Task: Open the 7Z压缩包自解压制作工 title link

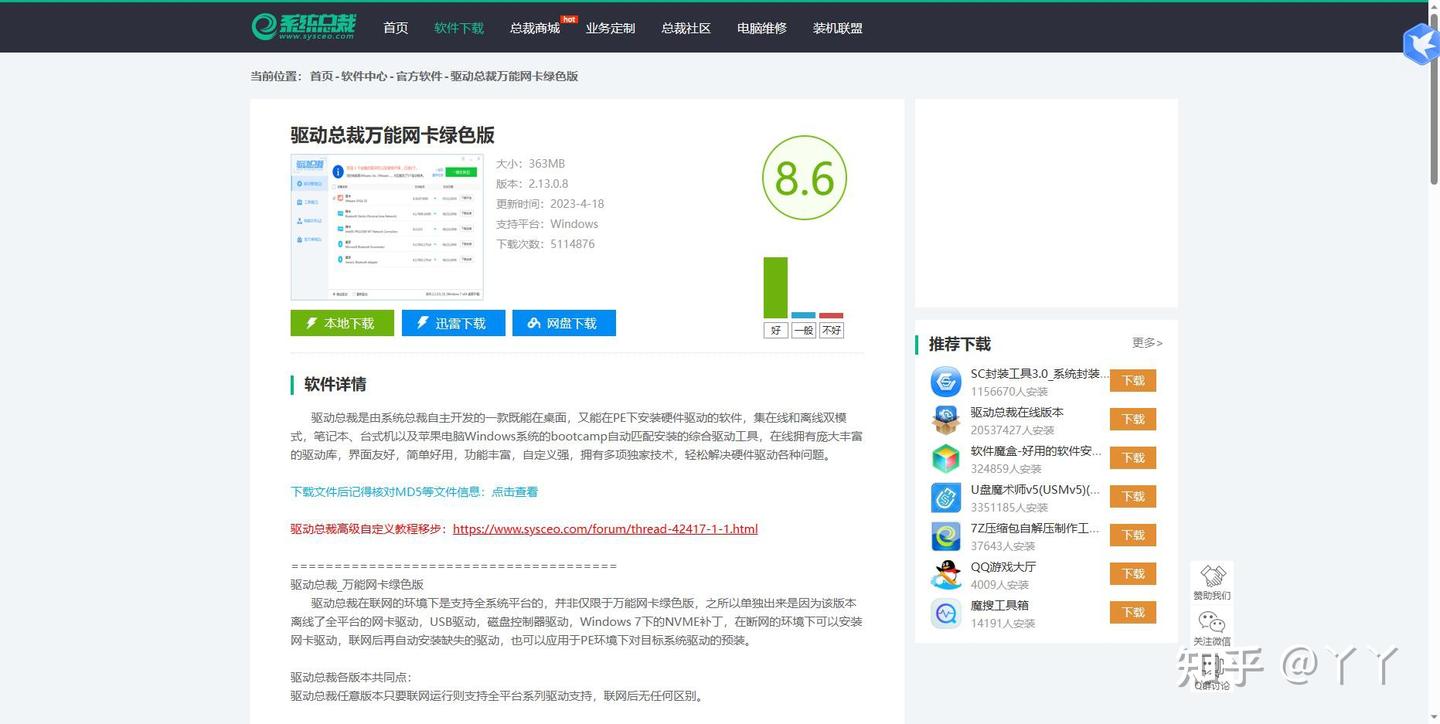Action: click(1035, 528)
